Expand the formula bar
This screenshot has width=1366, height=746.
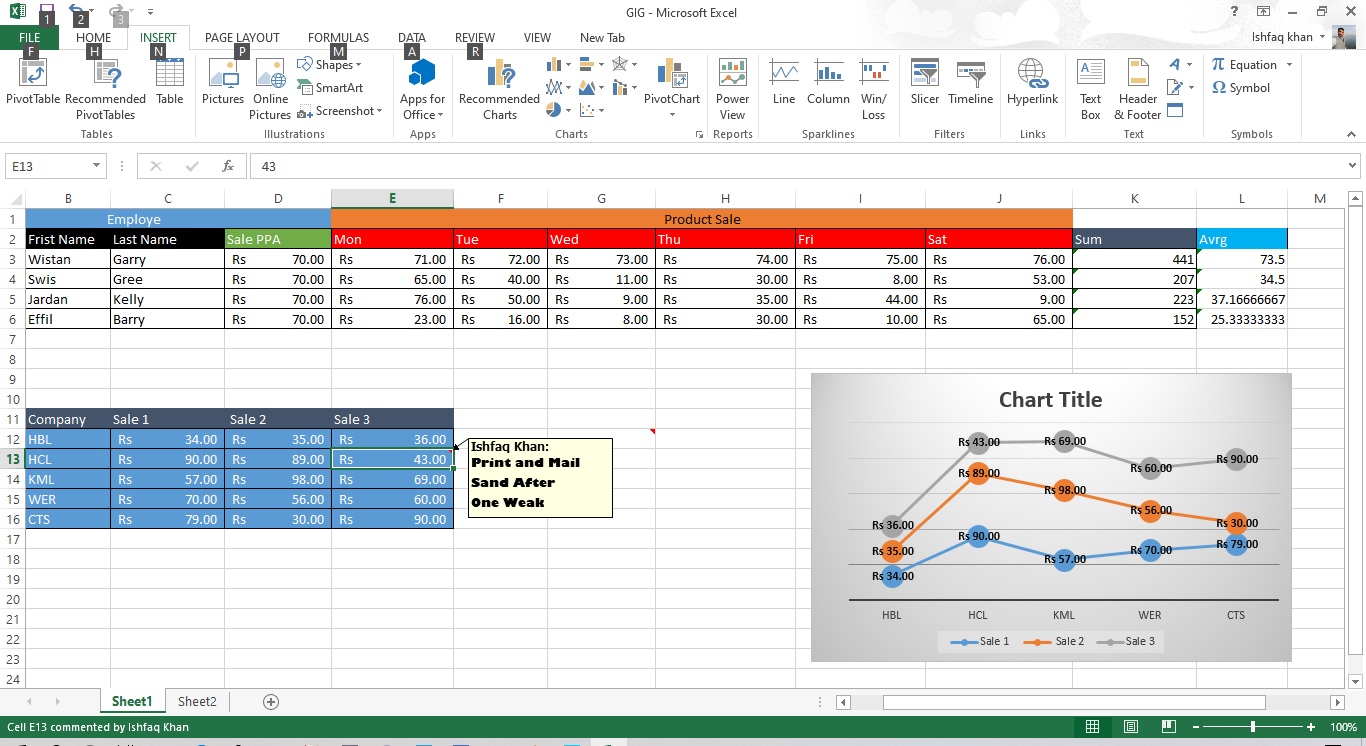click(1353, 166)
